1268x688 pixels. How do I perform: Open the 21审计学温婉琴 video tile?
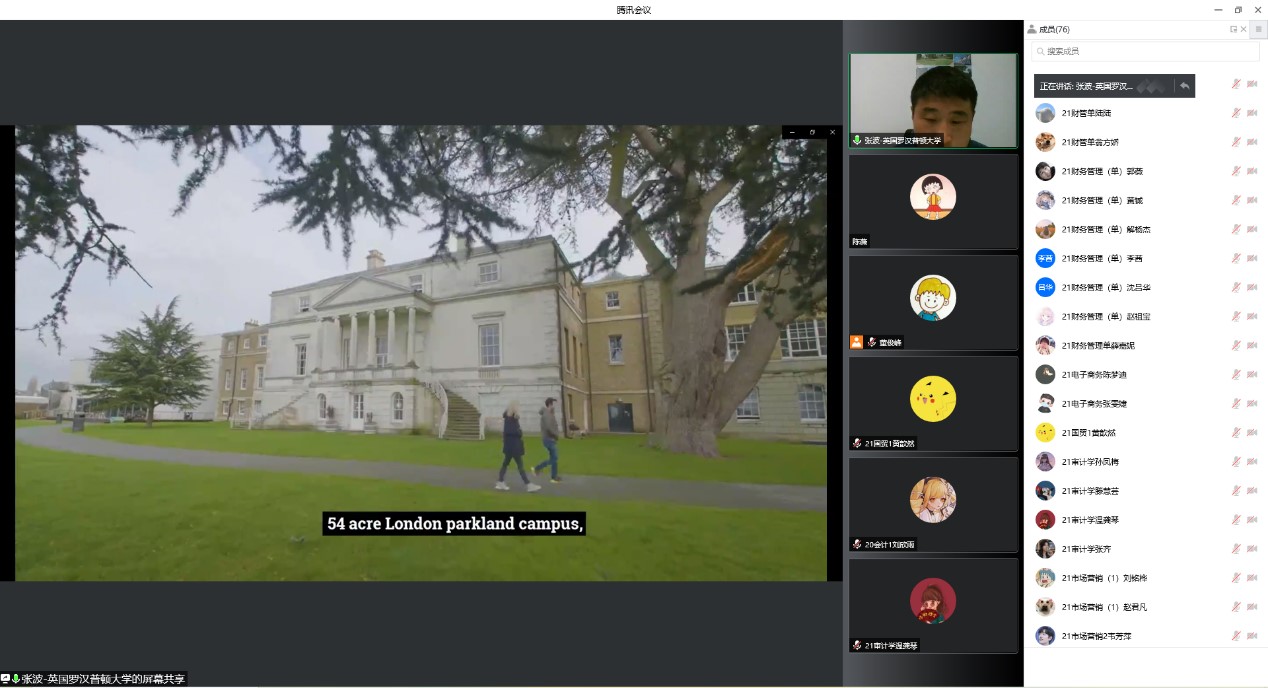click(933, 606)
